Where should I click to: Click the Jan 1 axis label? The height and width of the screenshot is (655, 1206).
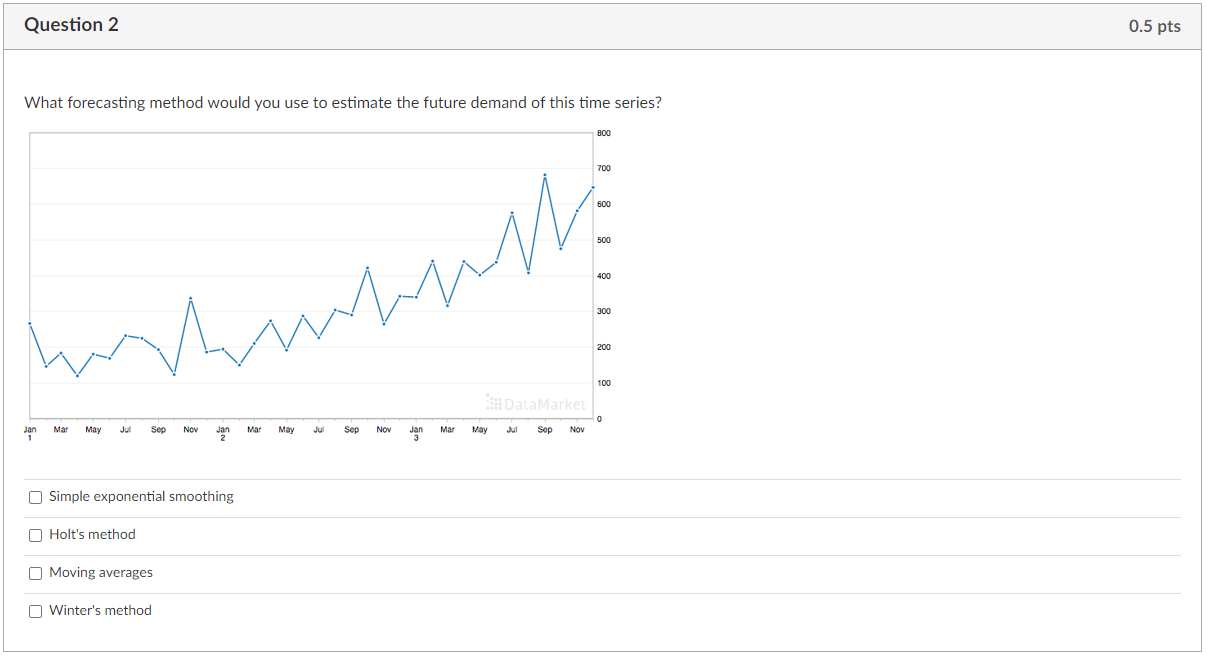29,430
